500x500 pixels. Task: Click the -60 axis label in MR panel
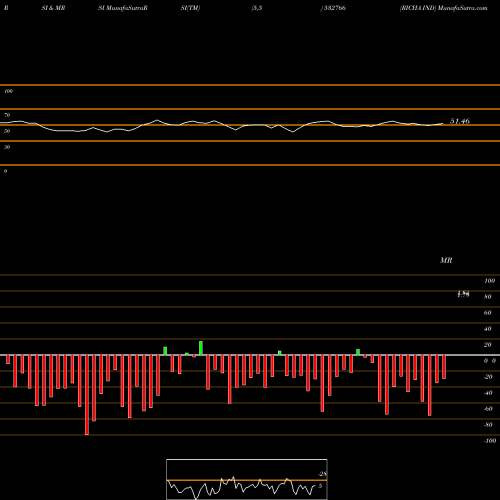click(488, 409)
